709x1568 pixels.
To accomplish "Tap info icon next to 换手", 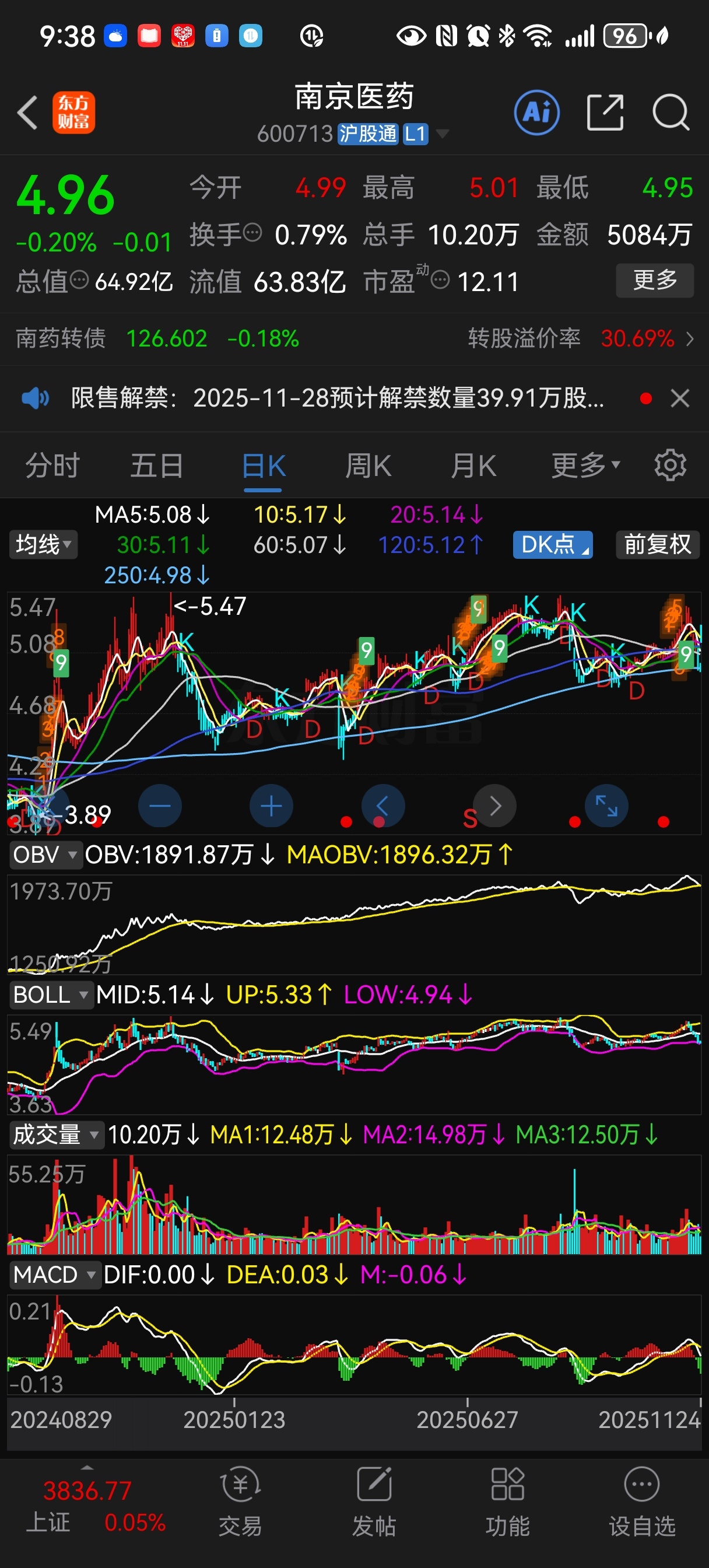I will click(252, 232).
